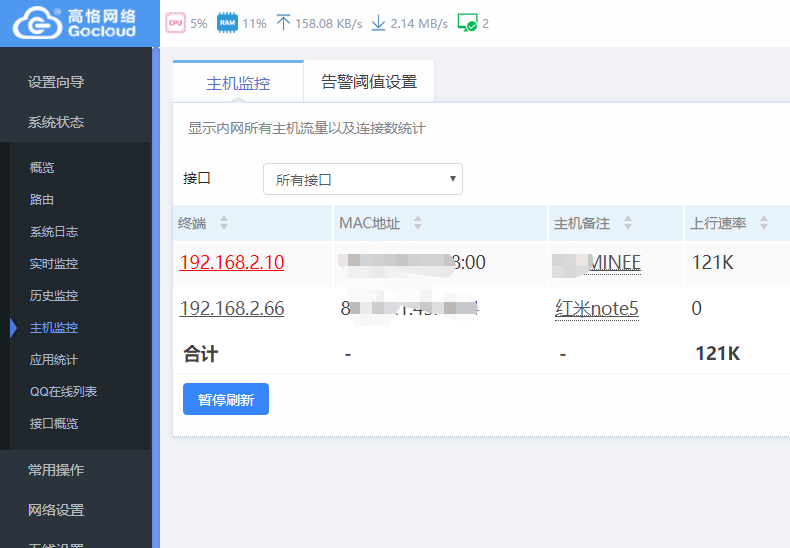
Task: Click the online hosts monitor icon
Action: click(x=467, y=22)
